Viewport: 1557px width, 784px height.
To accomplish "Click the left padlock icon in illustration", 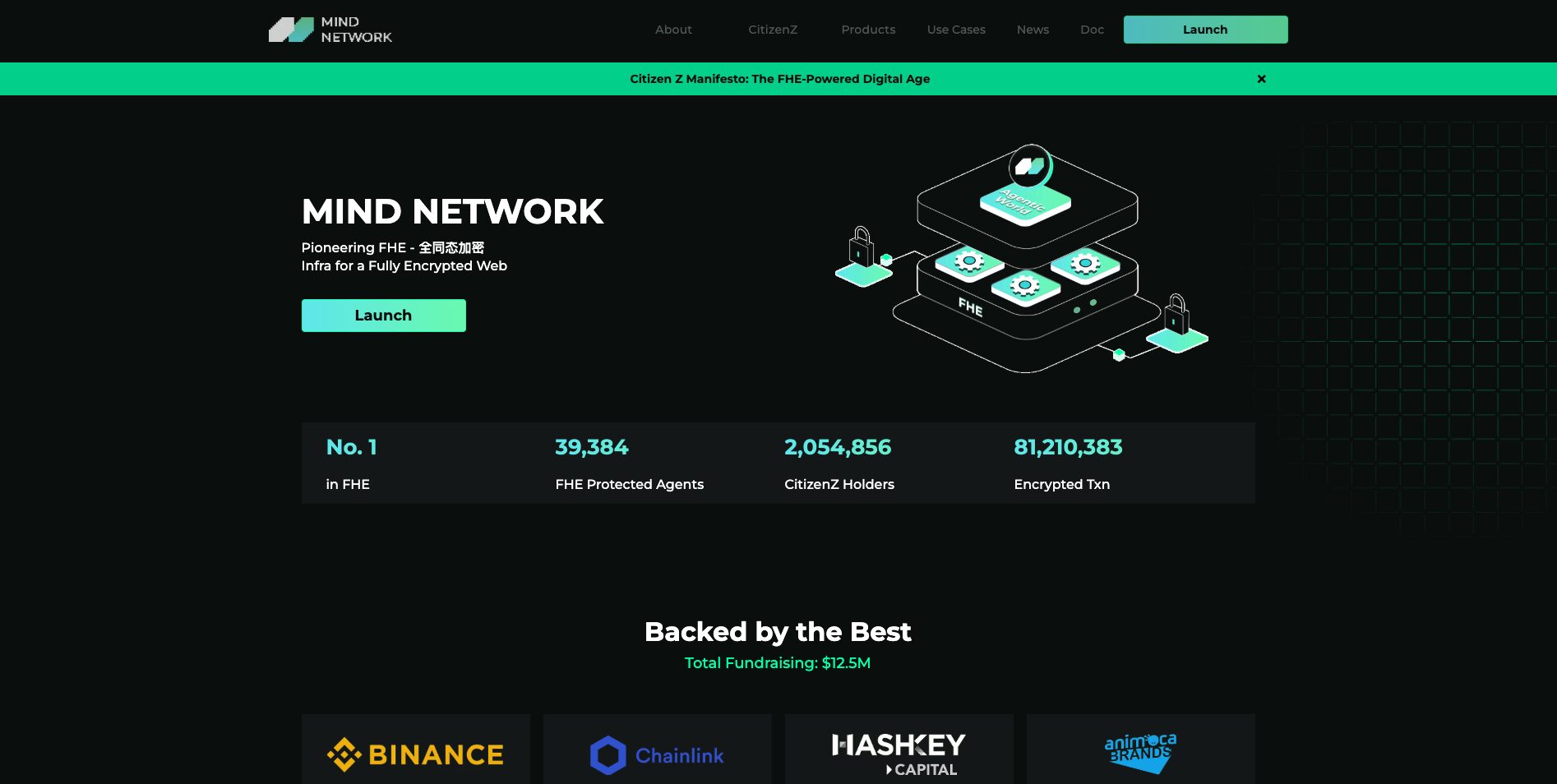I will pos(861,247).
